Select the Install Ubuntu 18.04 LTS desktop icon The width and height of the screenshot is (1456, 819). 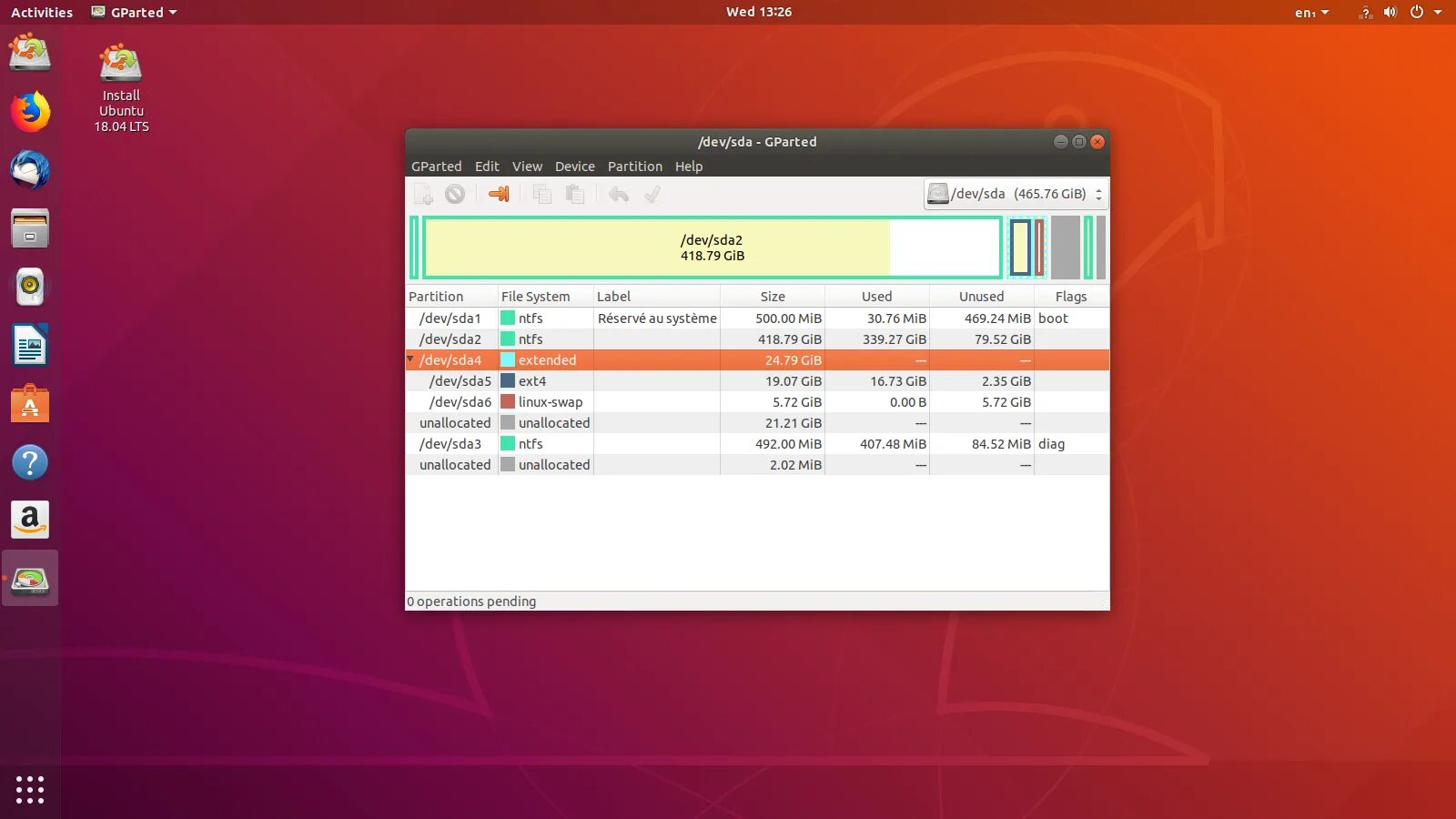click(x=121, y=88)
